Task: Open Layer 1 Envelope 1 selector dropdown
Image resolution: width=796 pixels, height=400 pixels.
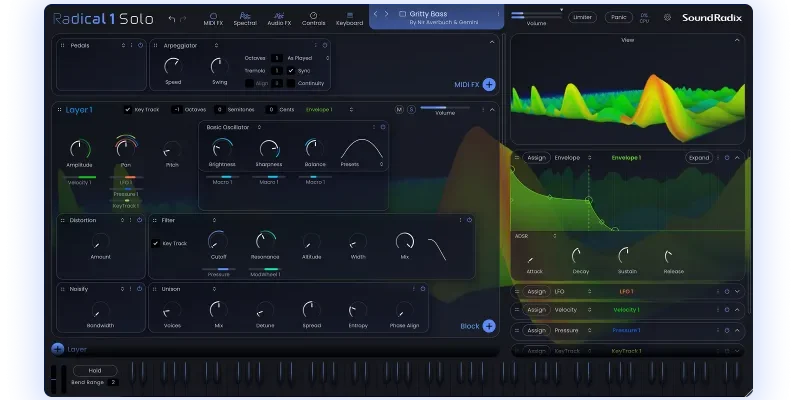Action: (329, 110)
